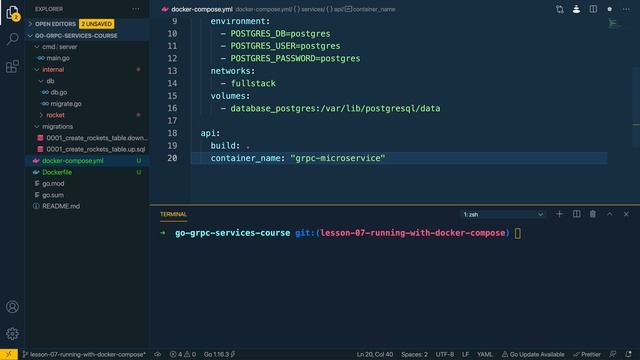Open errors and warnings count in status bar
The width and height of the screenshot is (640, 360).
point(182,354)
